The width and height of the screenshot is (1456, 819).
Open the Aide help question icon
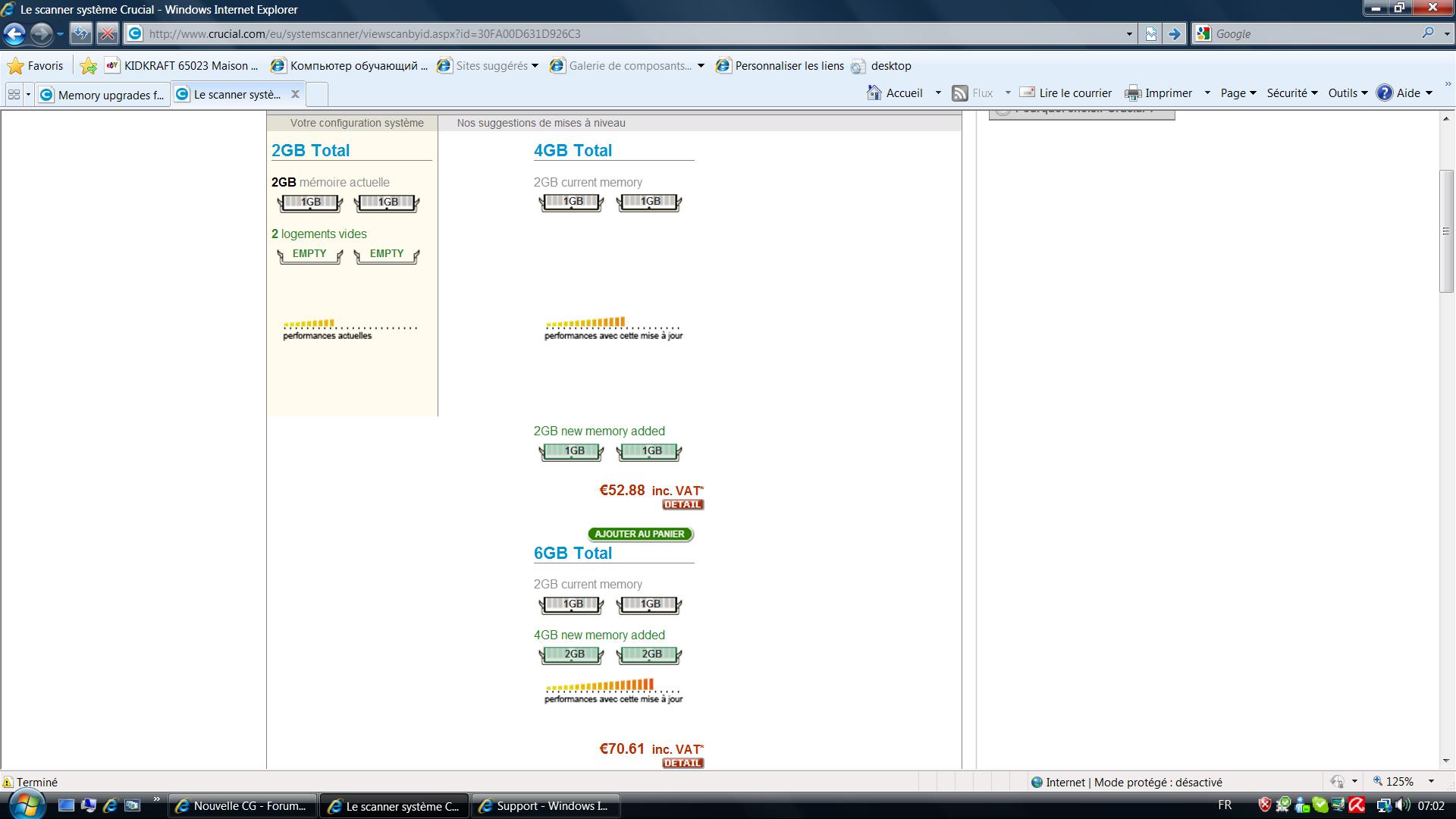click(1385, 93)
